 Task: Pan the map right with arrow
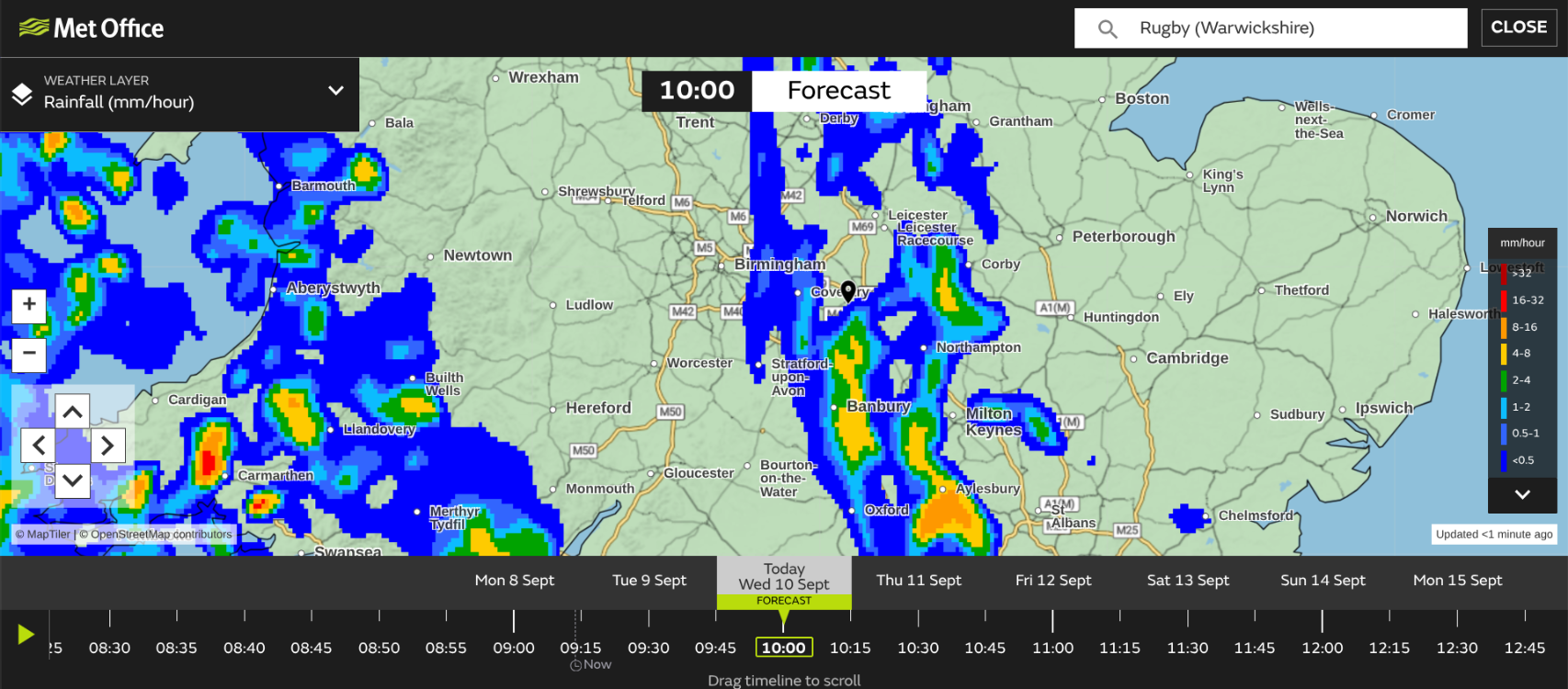click(108, 446)
